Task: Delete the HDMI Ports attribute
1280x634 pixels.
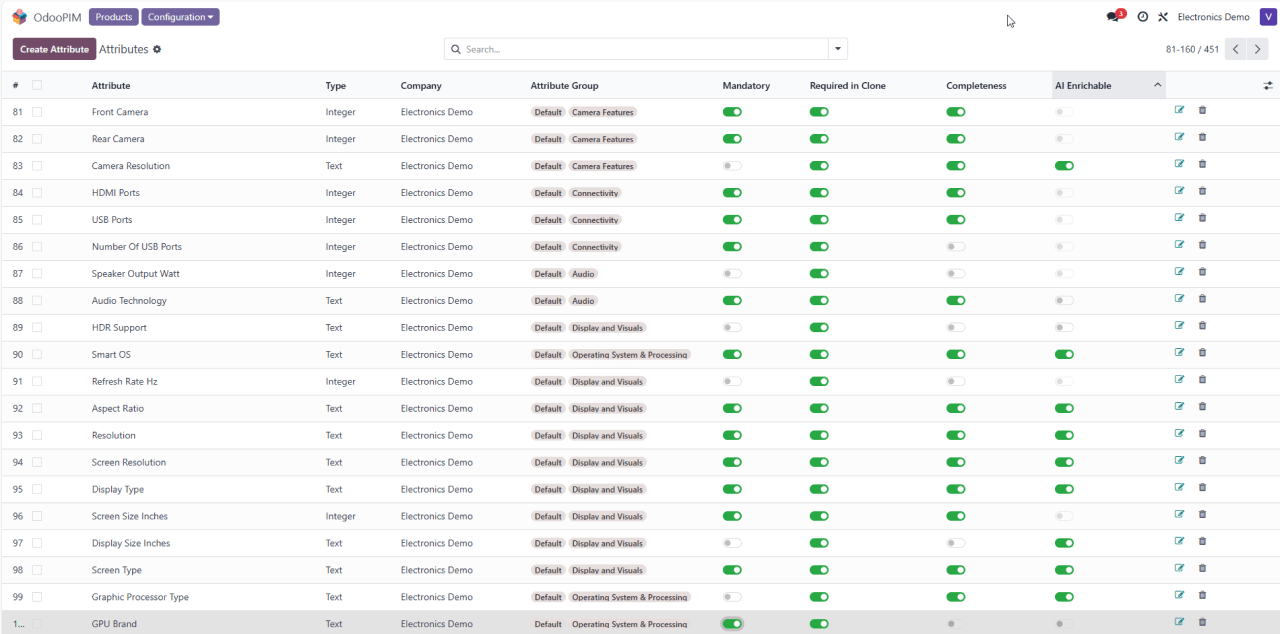Action: [1202, 192]
